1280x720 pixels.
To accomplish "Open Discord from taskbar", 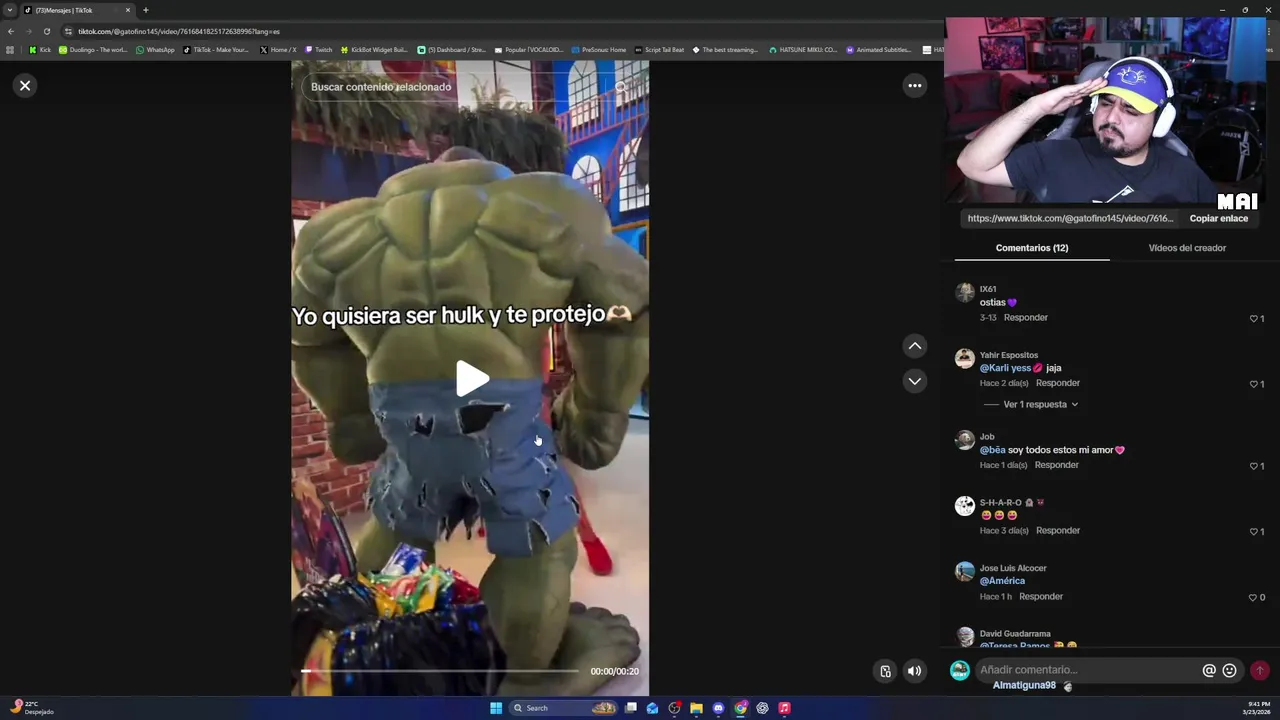I will [718, 708].
